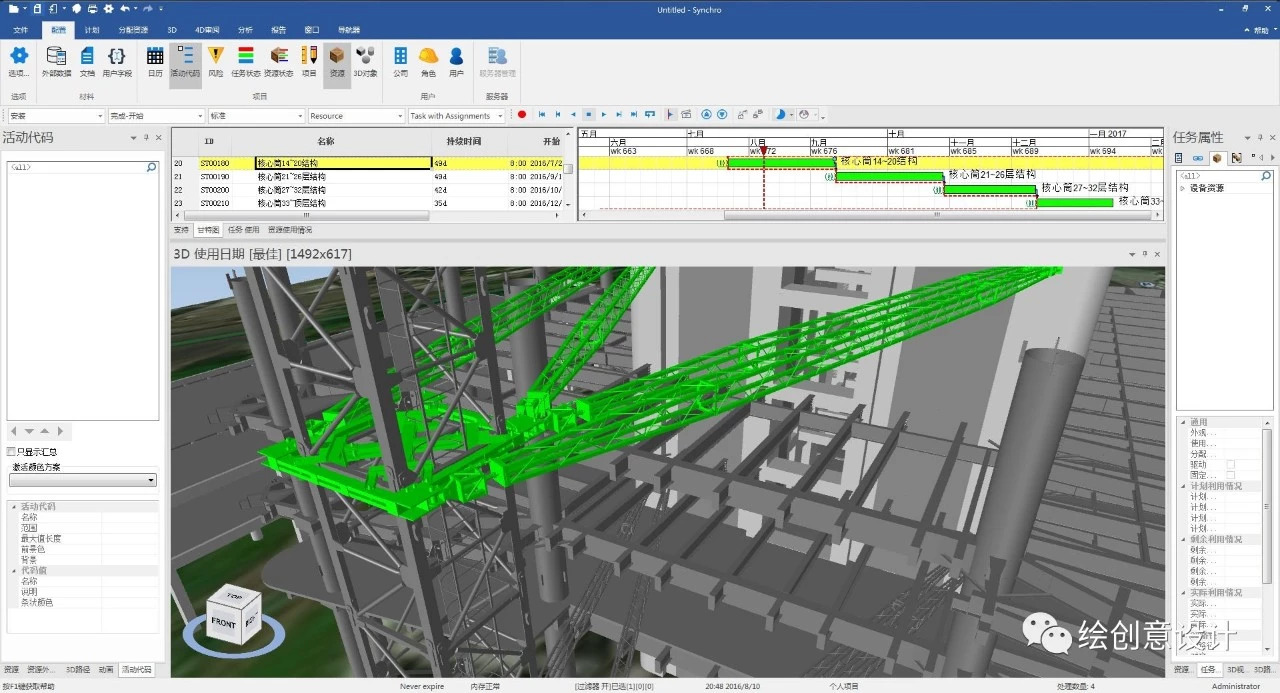Click the 帮助 help button
Screen dimensions: 1280x693
point(1257,30)
